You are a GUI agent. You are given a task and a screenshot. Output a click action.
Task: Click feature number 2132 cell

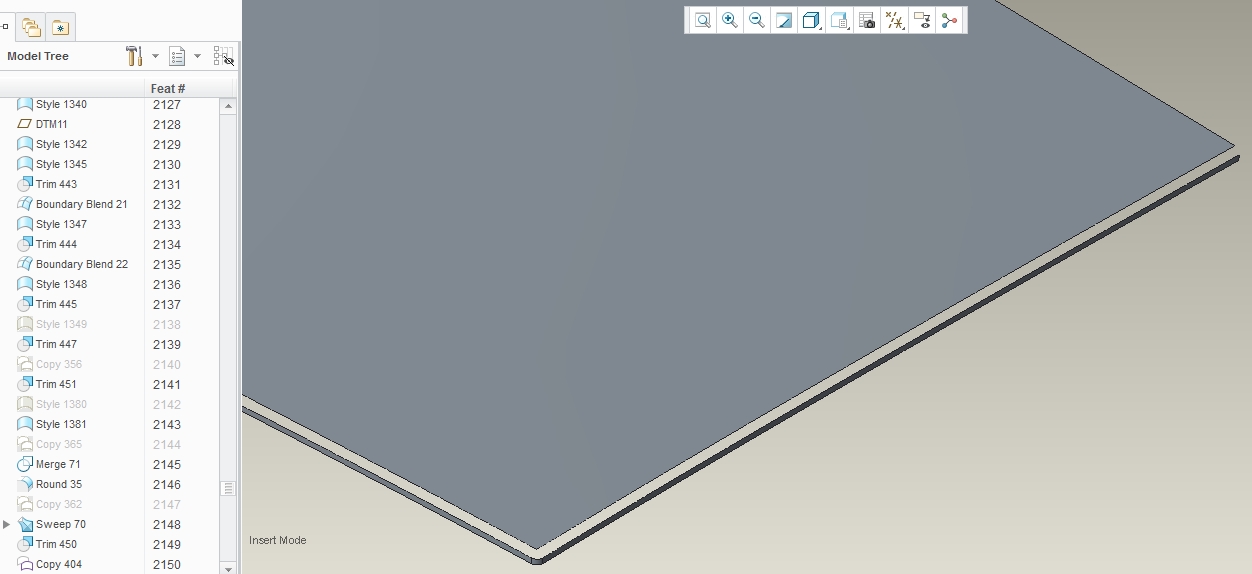click(167, 204)
